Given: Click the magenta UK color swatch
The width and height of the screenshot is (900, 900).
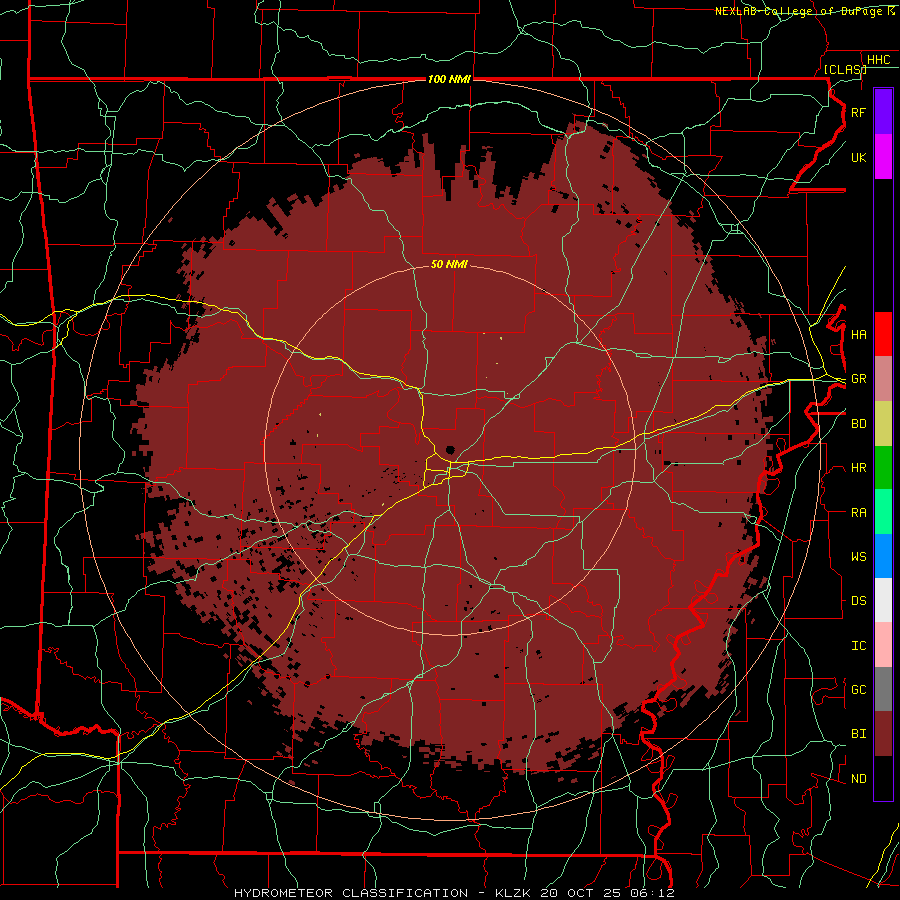Looking at the screenshot, I should pyautogui.click(x=883, y=157).
